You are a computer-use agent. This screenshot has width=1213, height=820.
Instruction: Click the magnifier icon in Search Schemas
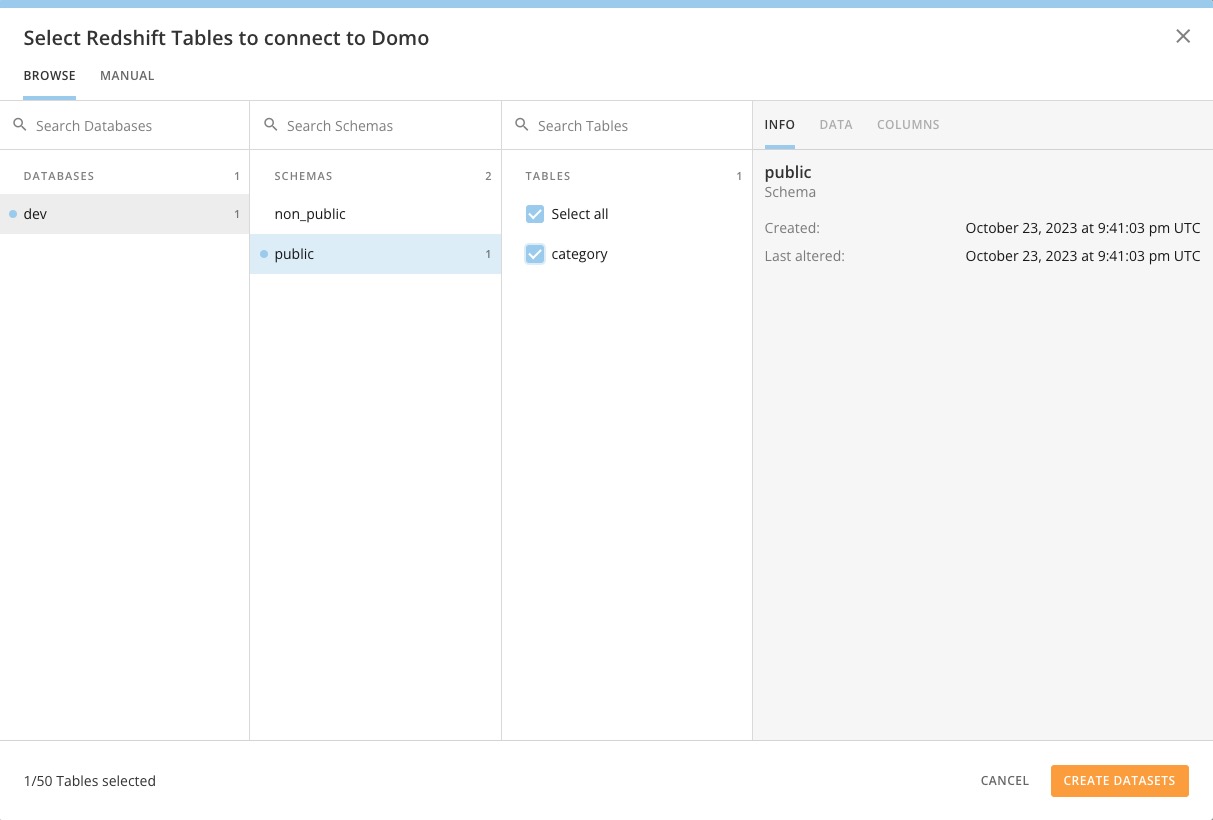click(270, 125)
